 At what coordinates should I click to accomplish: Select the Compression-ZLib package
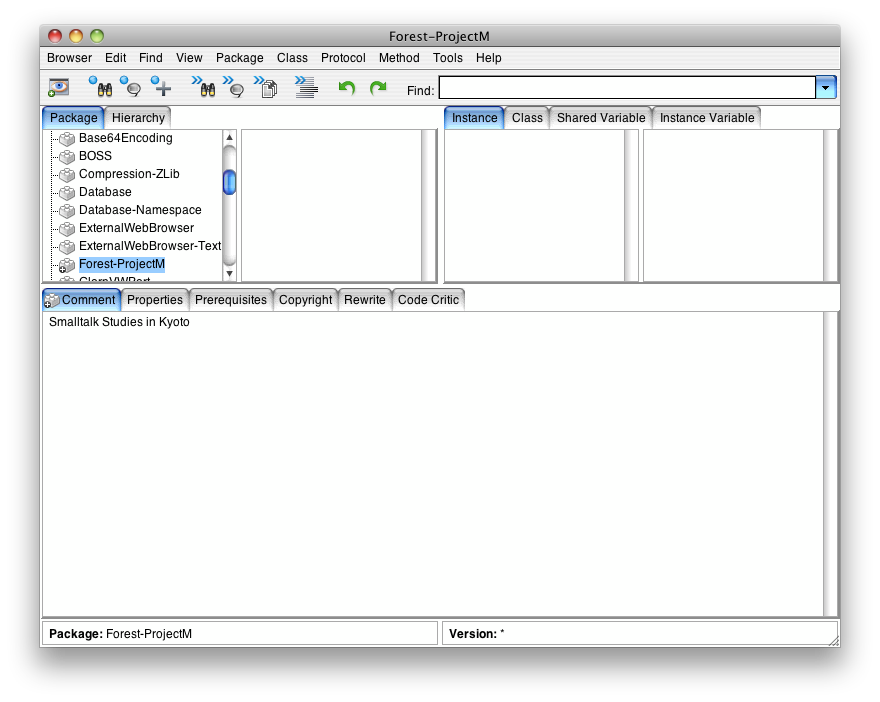click(129, 174)
